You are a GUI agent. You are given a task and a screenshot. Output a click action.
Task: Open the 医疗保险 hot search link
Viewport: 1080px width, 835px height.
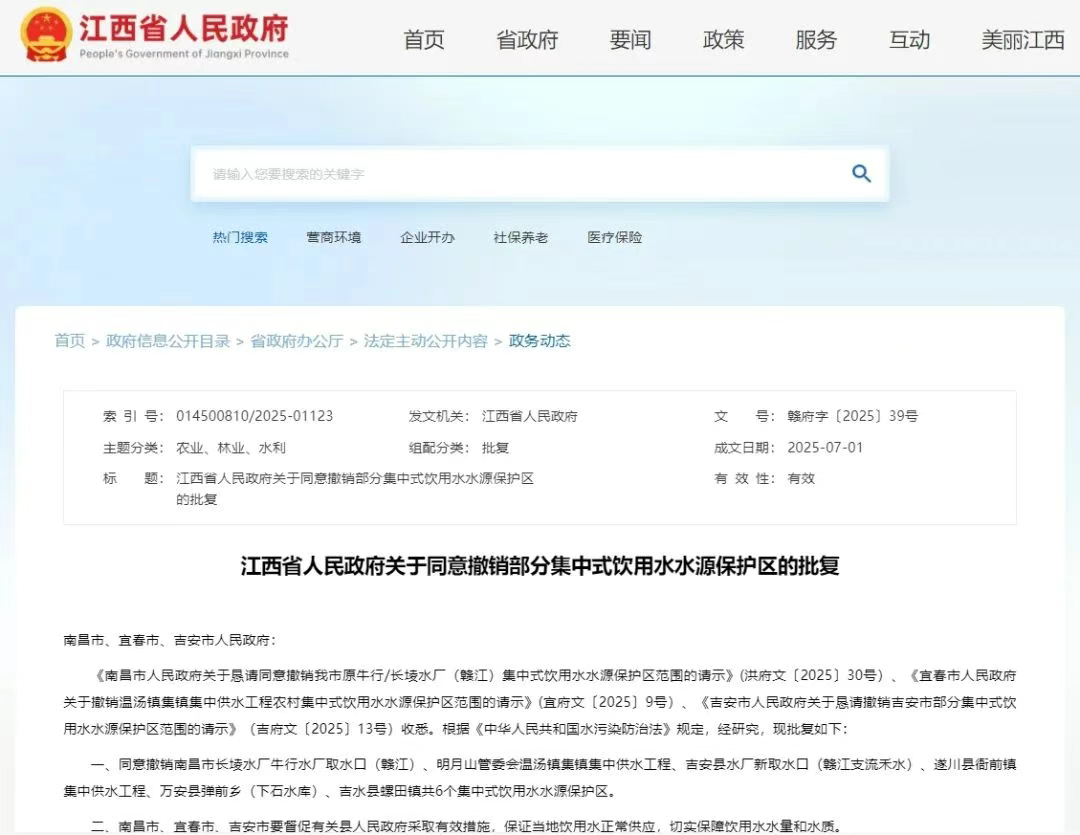click(614, 237)
